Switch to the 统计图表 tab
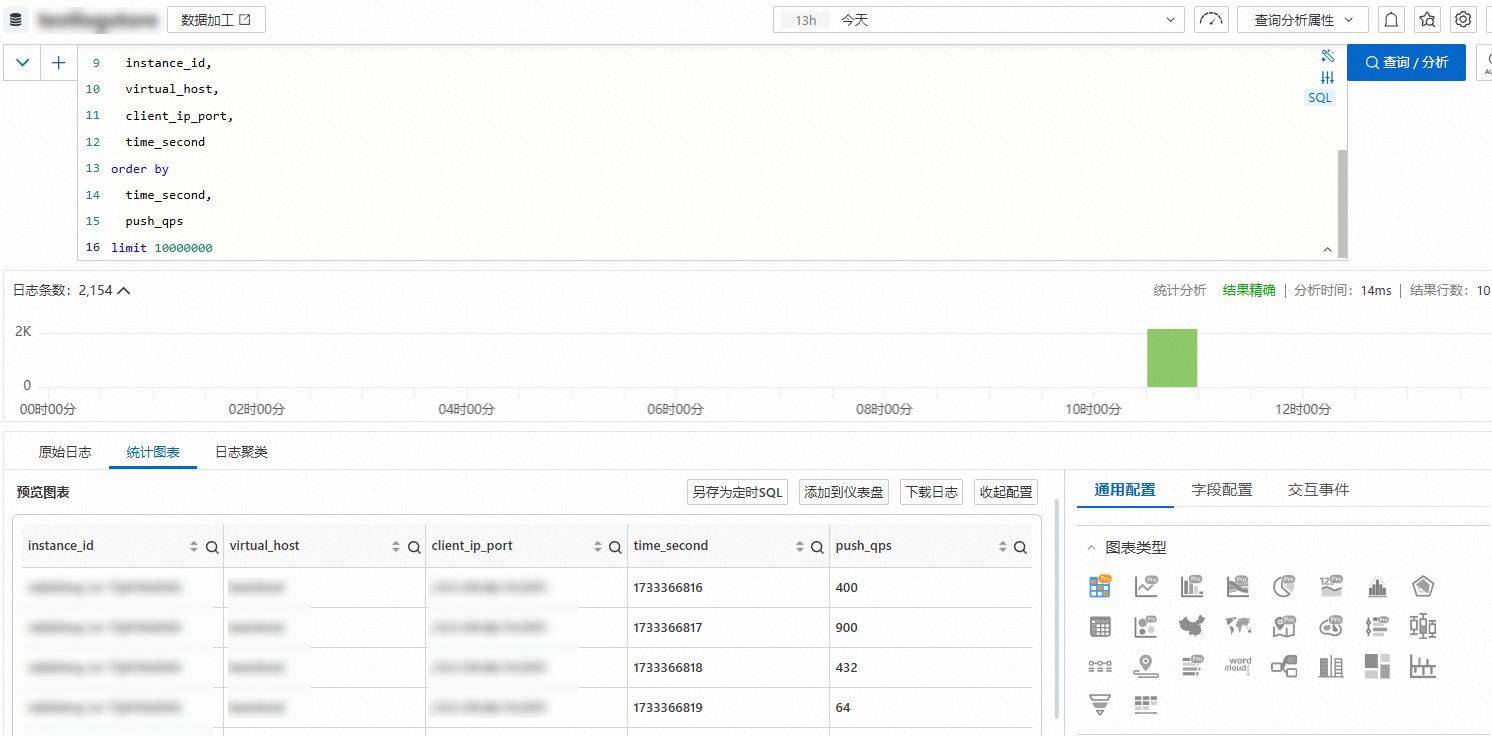 (153, 452)
